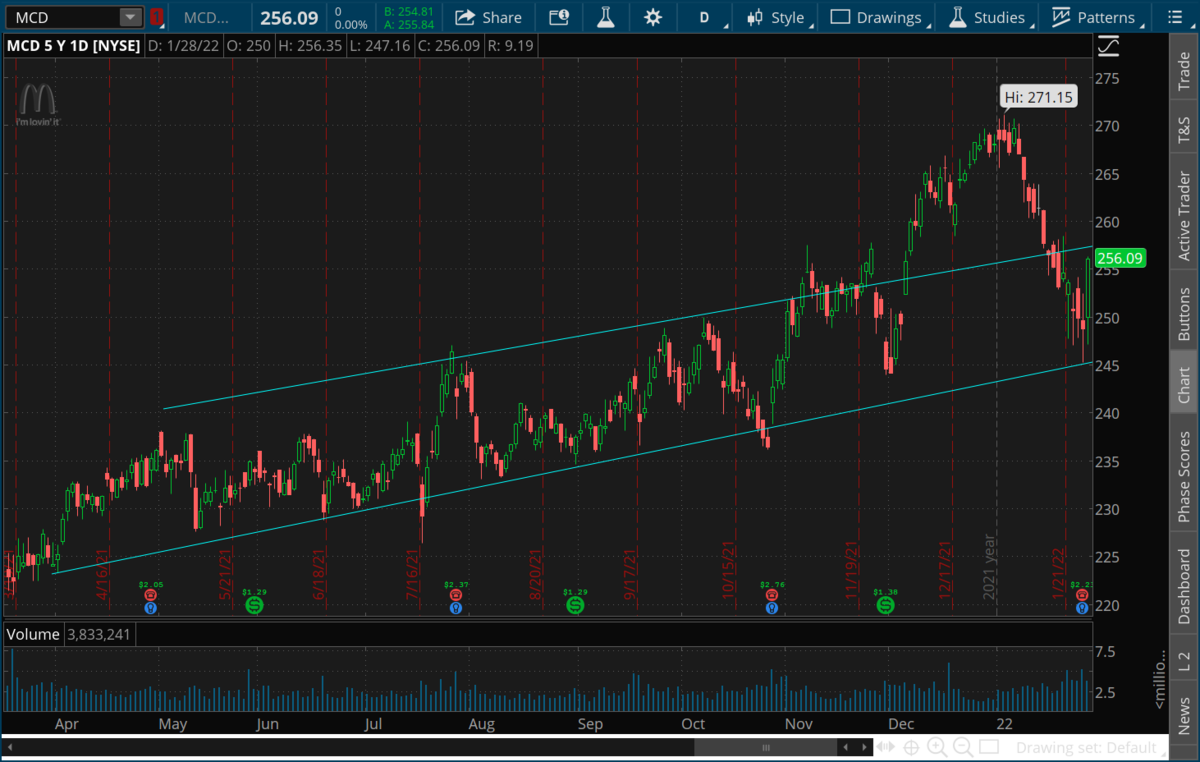1200x762 pixels.
Task: Click the MCD... company description button
Action: tap(206, 17)
